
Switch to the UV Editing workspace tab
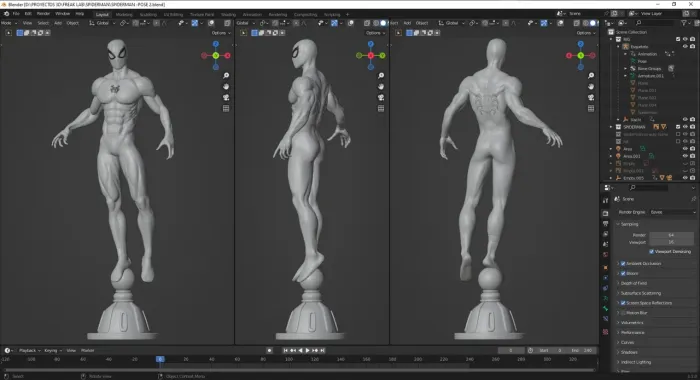(x=173, y=15)
